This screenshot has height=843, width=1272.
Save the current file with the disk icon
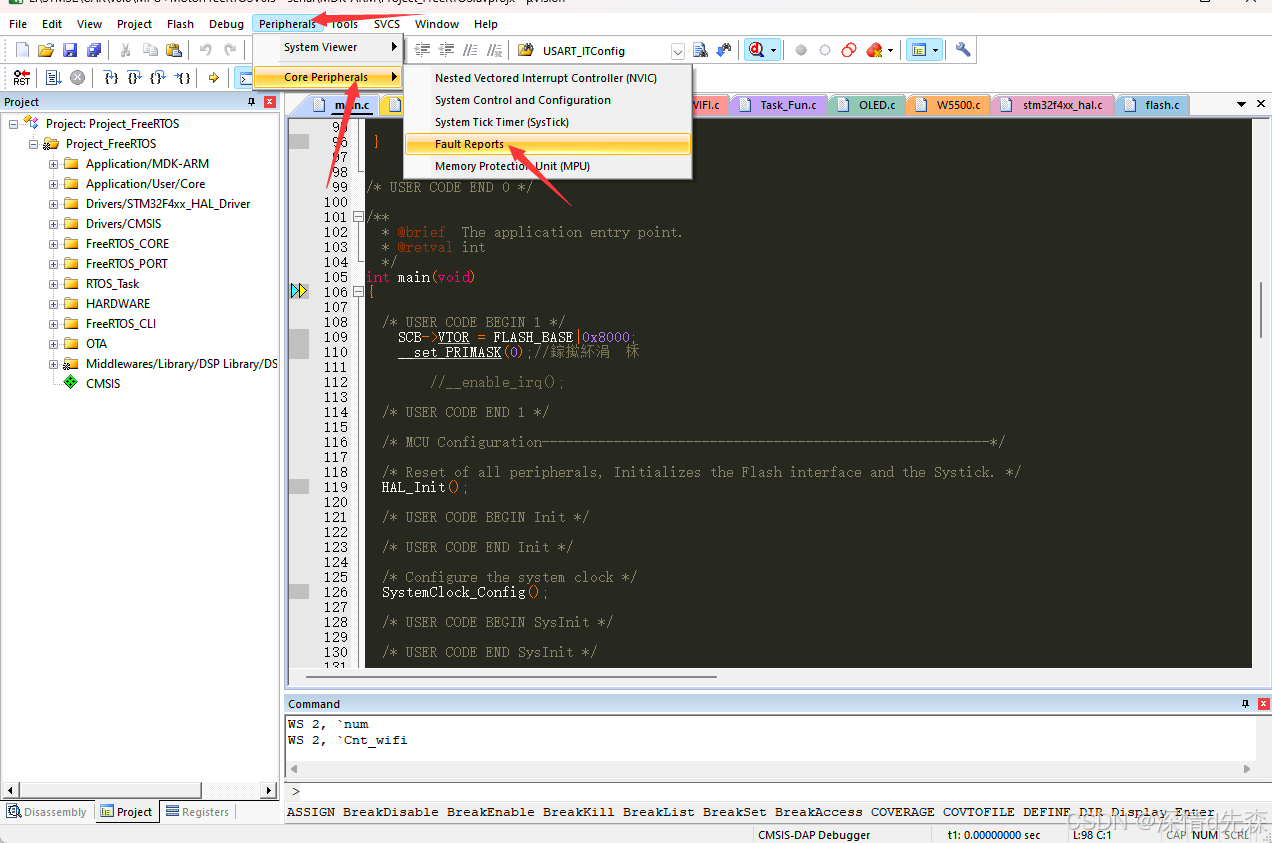tap(70, 50)
